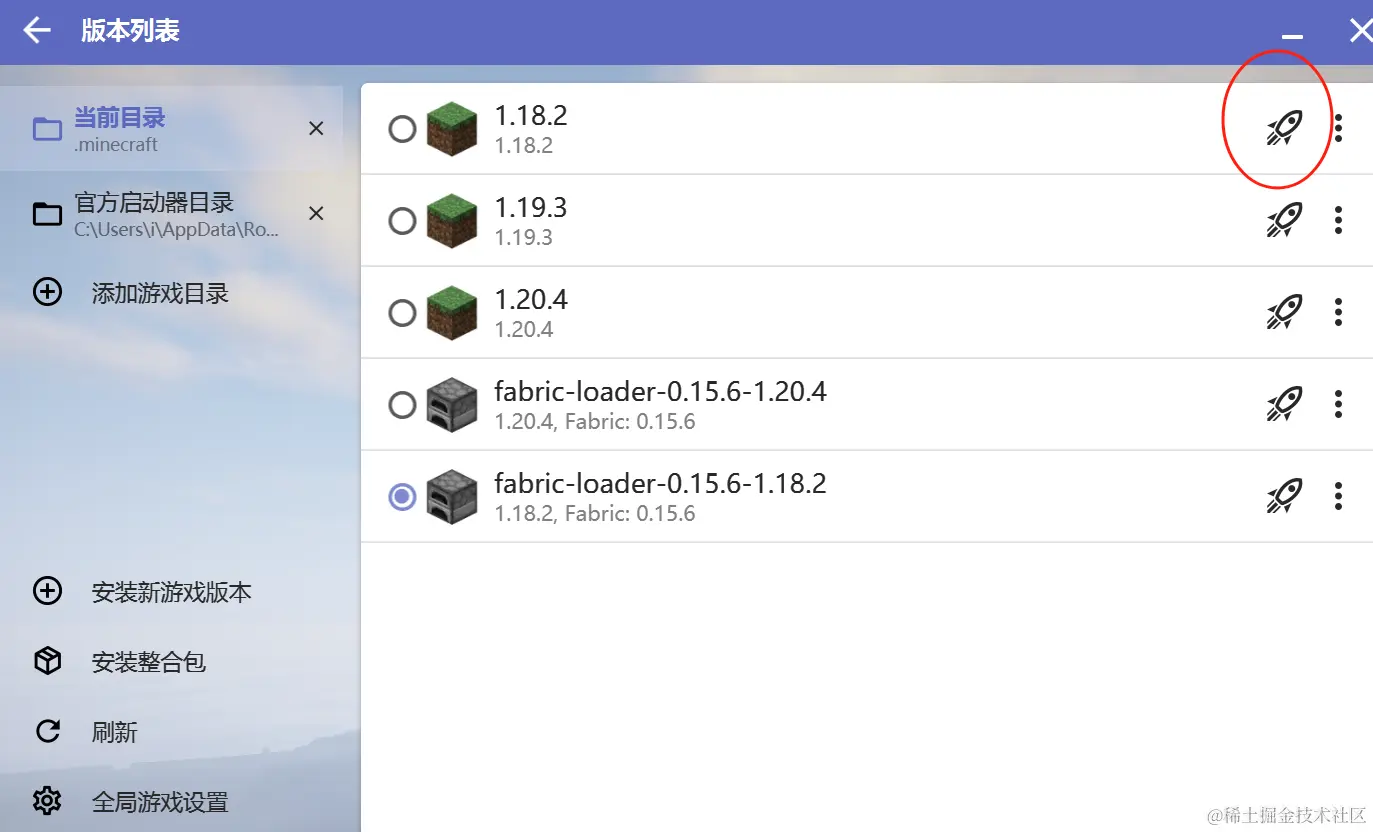This screenshot has width=1373, height=832.
Task: Launch version 1.20.4 with the rocket icon
Action: click(1284, 312)
